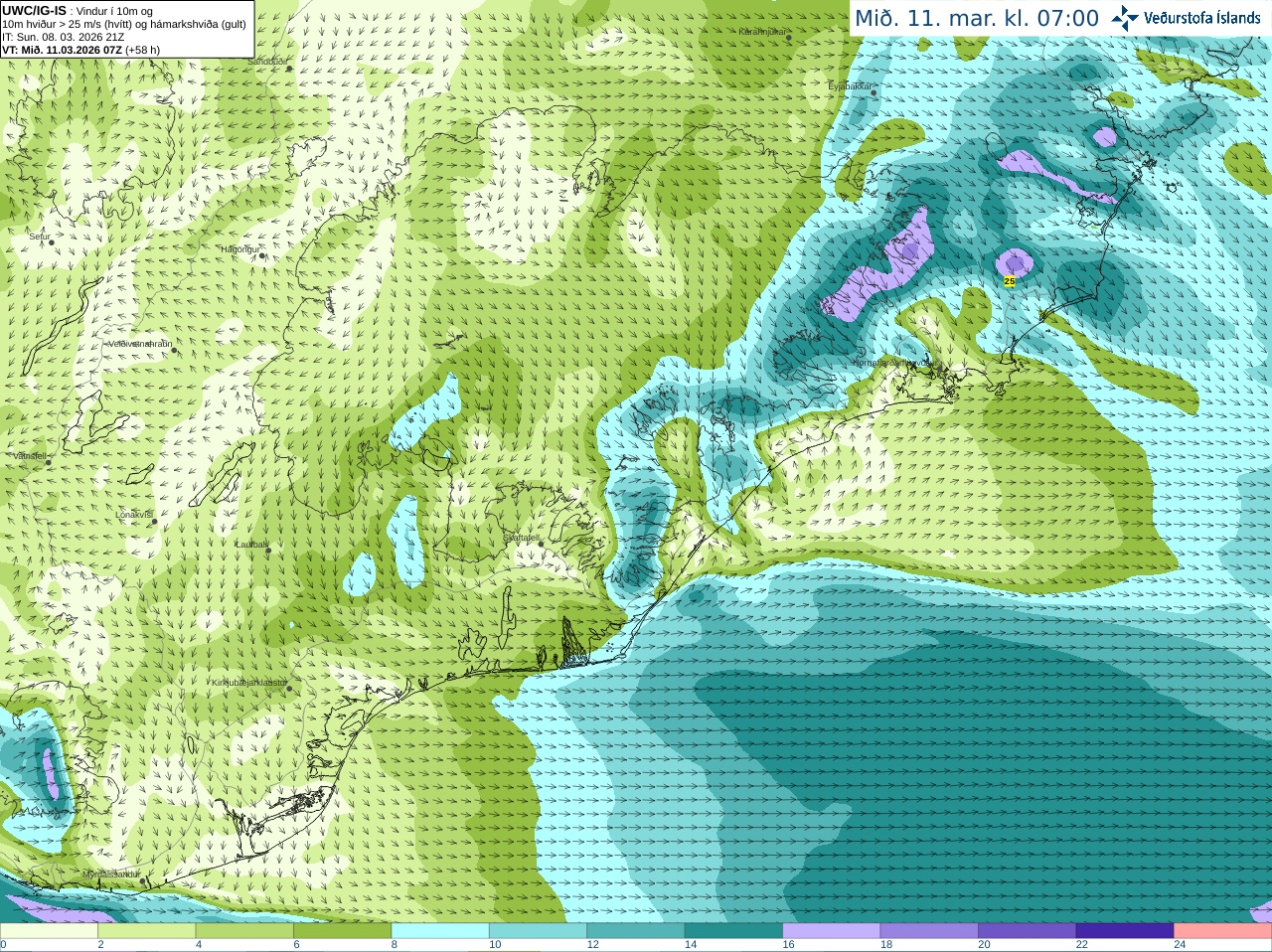
Task: Click the Hágöngur place label
Action: [x=239, y=248]
